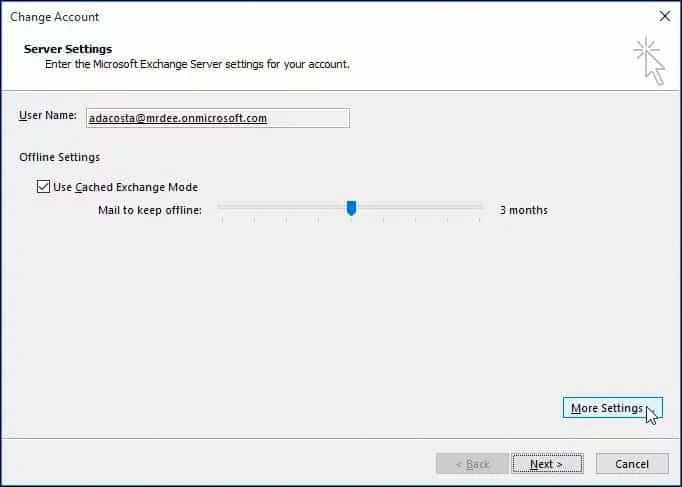Screen dimensions: 682x487
Task: Close the Change Account window
Action: [665, 17]
